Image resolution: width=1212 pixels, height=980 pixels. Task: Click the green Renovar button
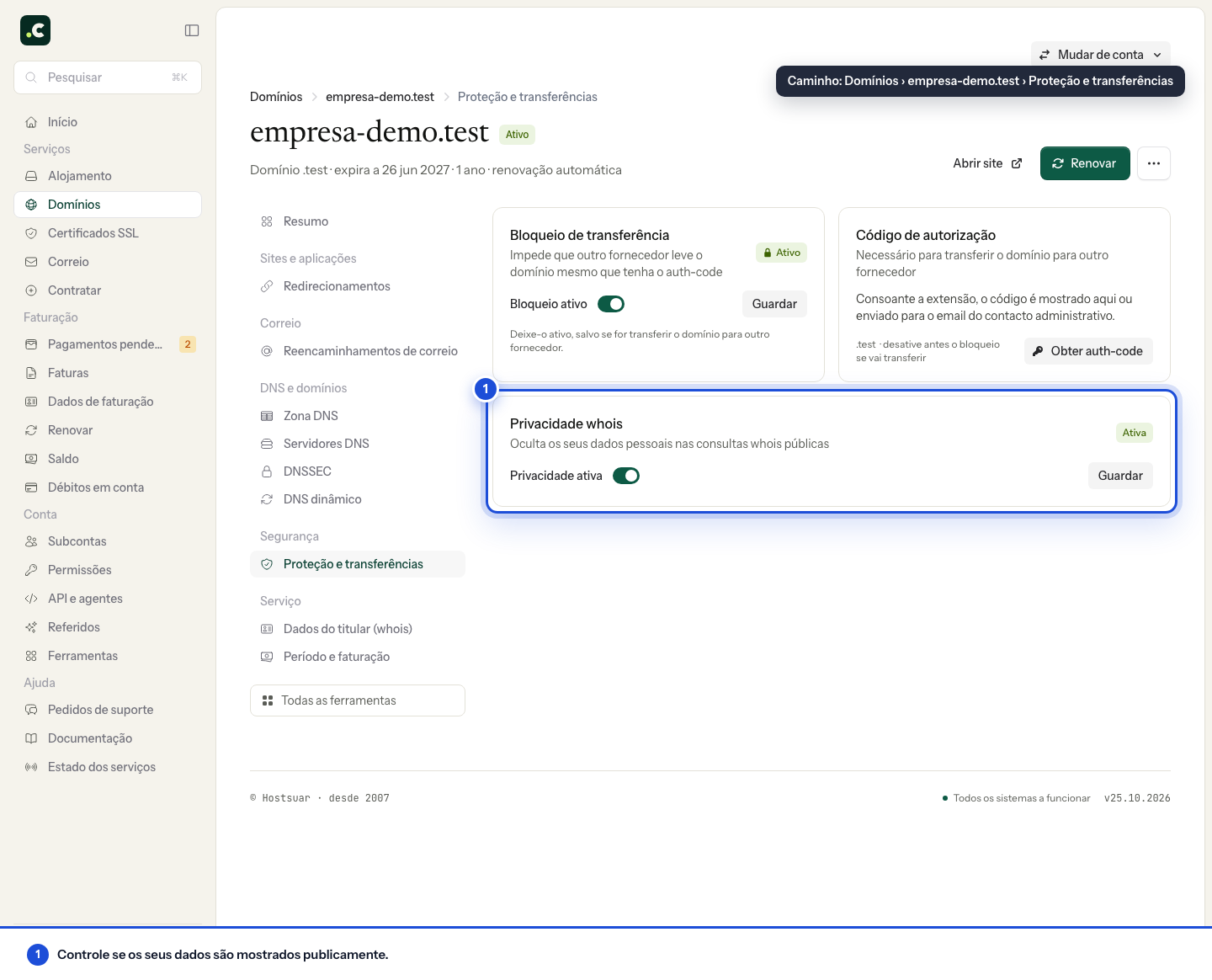(1085, 163)
